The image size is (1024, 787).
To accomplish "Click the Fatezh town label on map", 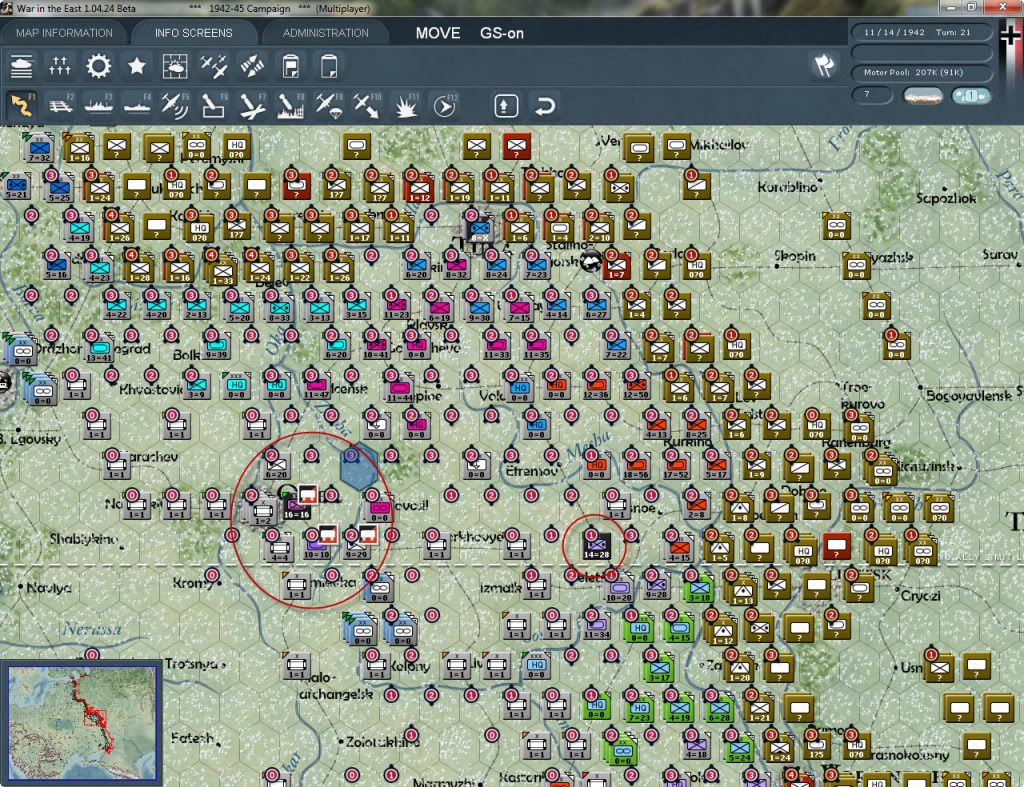I will click(192, 738).
